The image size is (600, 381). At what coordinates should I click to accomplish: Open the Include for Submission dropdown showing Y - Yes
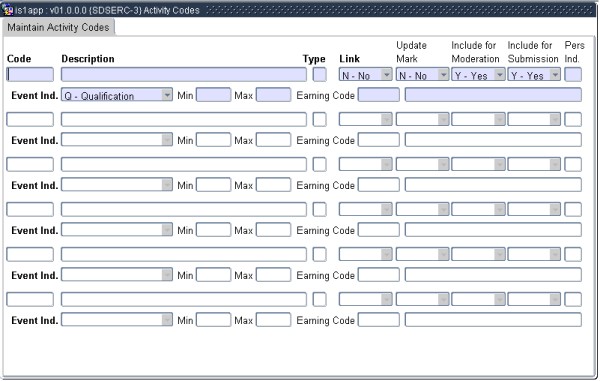534,75
